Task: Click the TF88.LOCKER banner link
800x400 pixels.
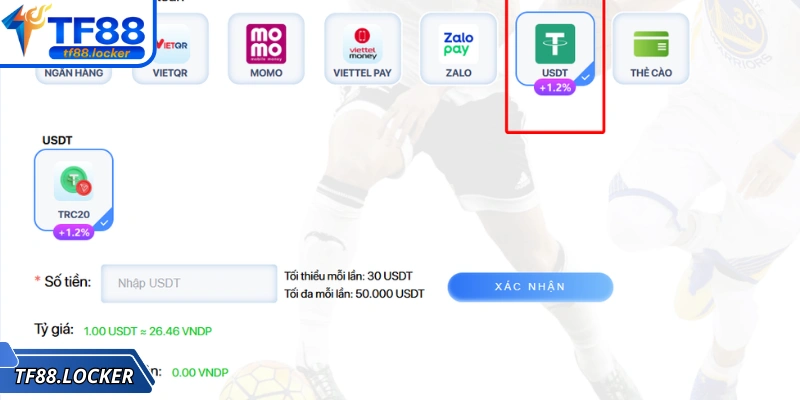Action: pos(74,376)
